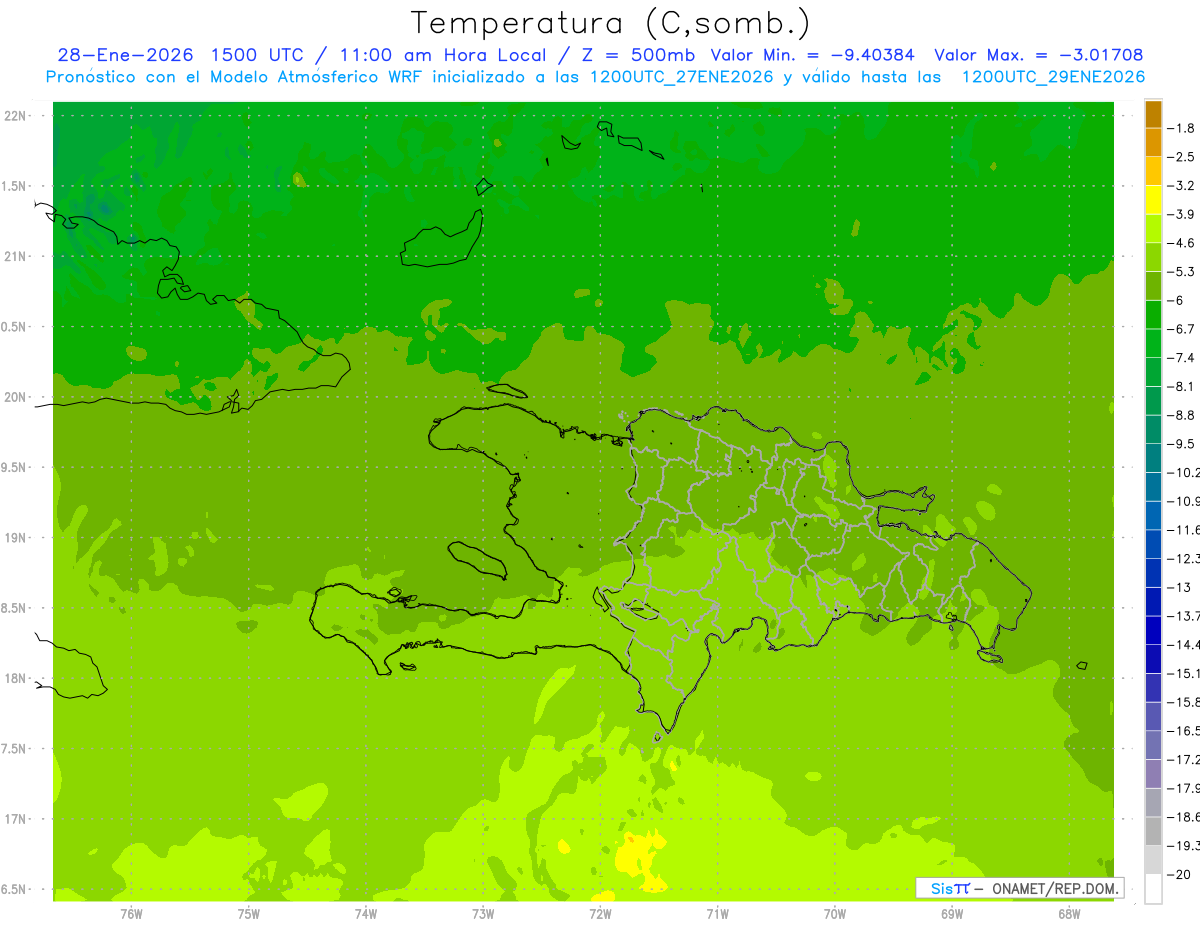Click the "-1.8" color scale value

tap(1181, 128)
